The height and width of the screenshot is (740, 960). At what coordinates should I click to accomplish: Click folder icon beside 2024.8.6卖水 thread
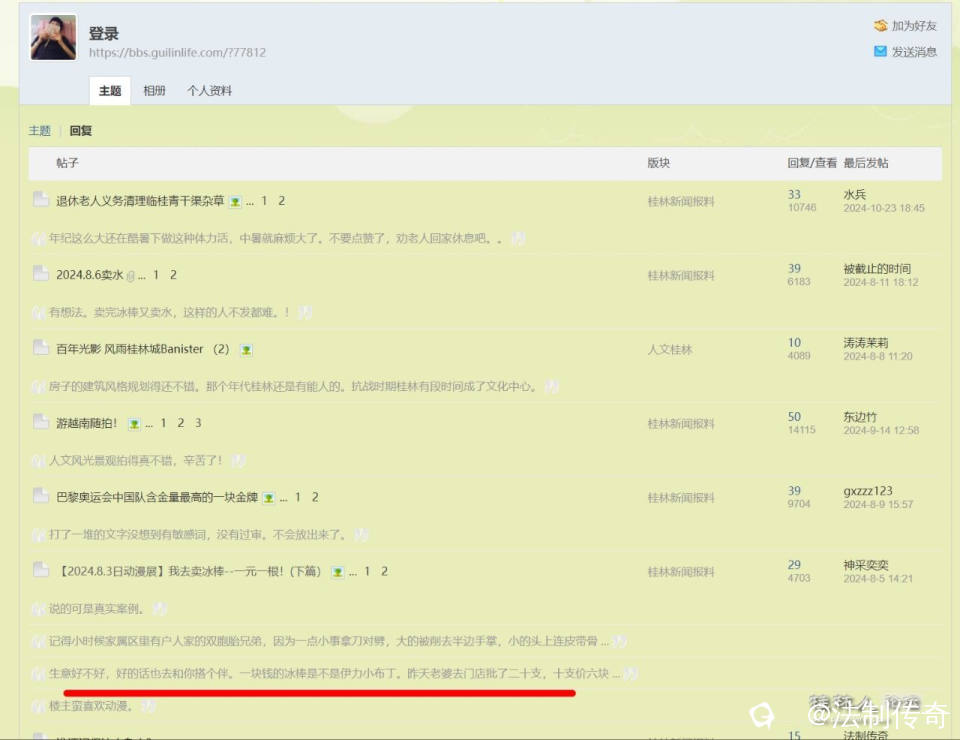click(41, 274)
